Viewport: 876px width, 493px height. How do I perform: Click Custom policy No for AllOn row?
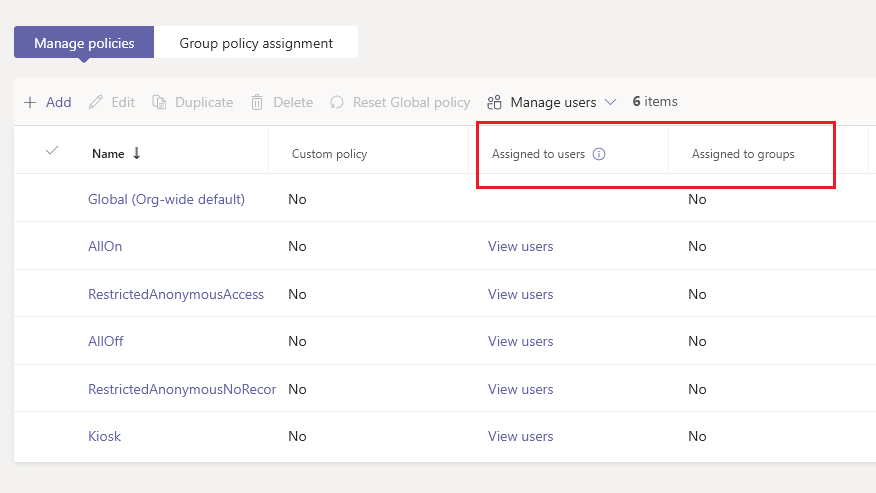[x=297, y=246]
